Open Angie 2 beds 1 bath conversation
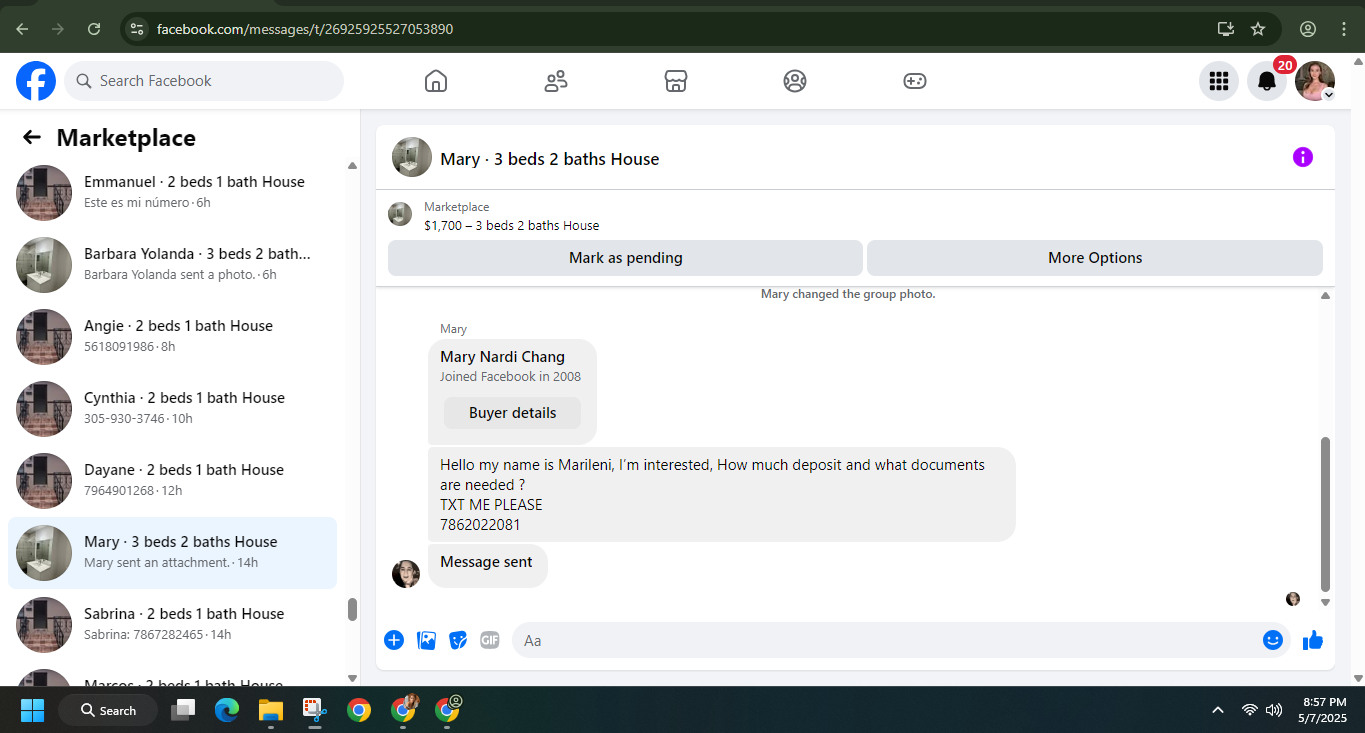This screenshot has width=1365, height=733. point(172,337)
